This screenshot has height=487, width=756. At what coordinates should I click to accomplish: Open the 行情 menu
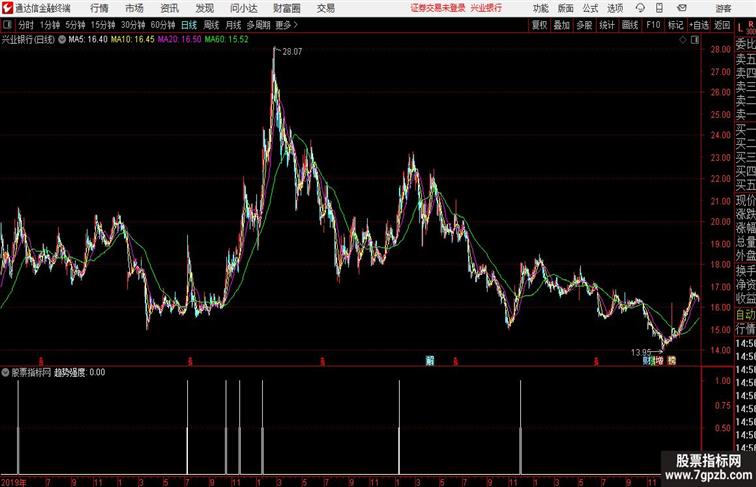point(99,8)
